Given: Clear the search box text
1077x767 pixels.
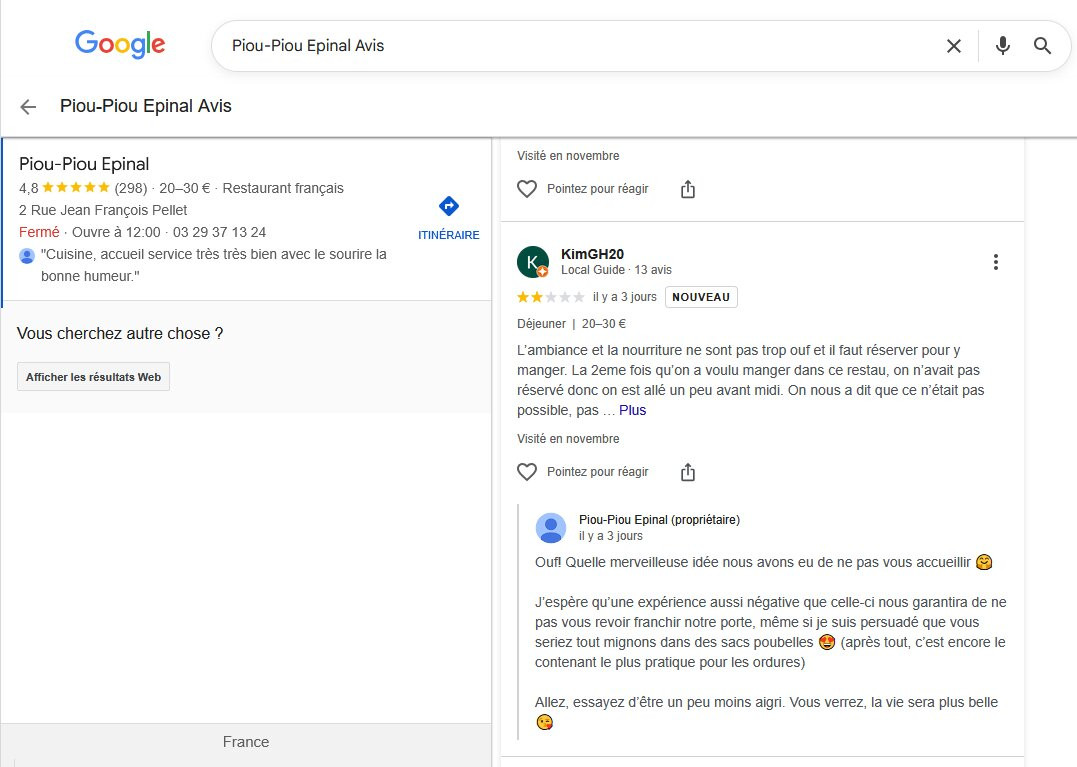Looking at the screenshot, I should coord(953,46).
